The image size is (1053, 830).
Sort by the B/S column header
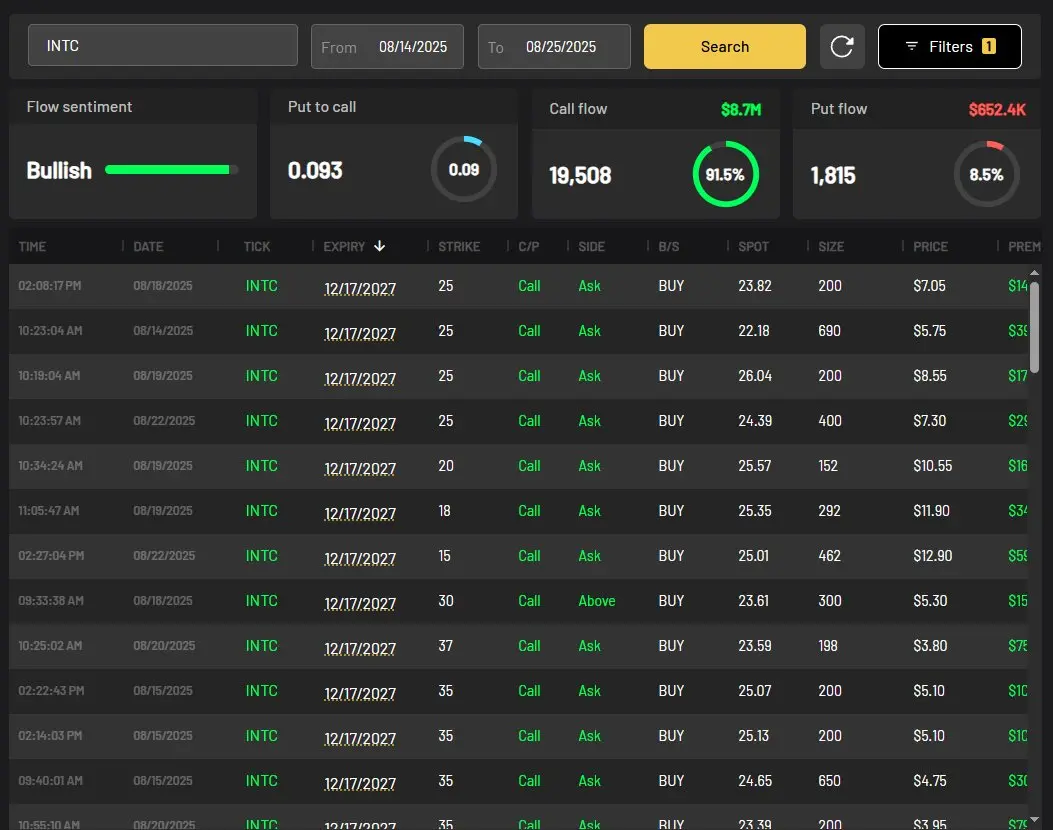coord(669,246)
